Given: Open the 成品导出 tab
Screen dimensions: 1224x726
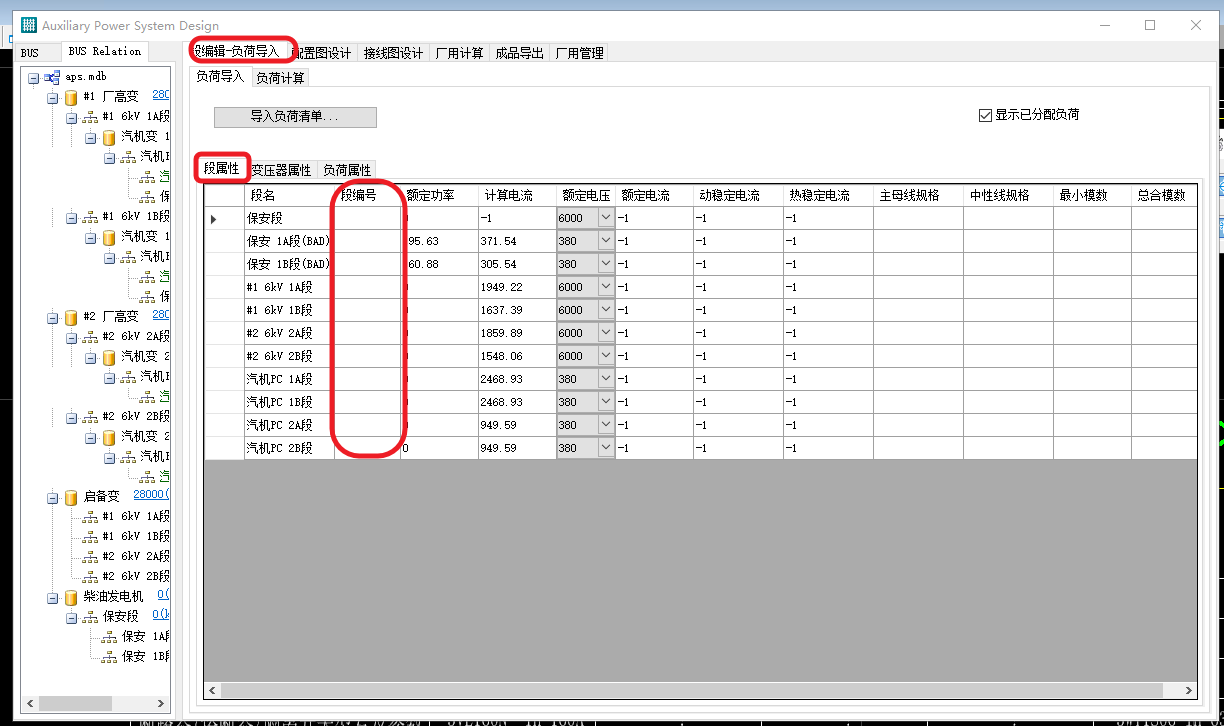Looking at the screenshot, I should click(520, 53).
